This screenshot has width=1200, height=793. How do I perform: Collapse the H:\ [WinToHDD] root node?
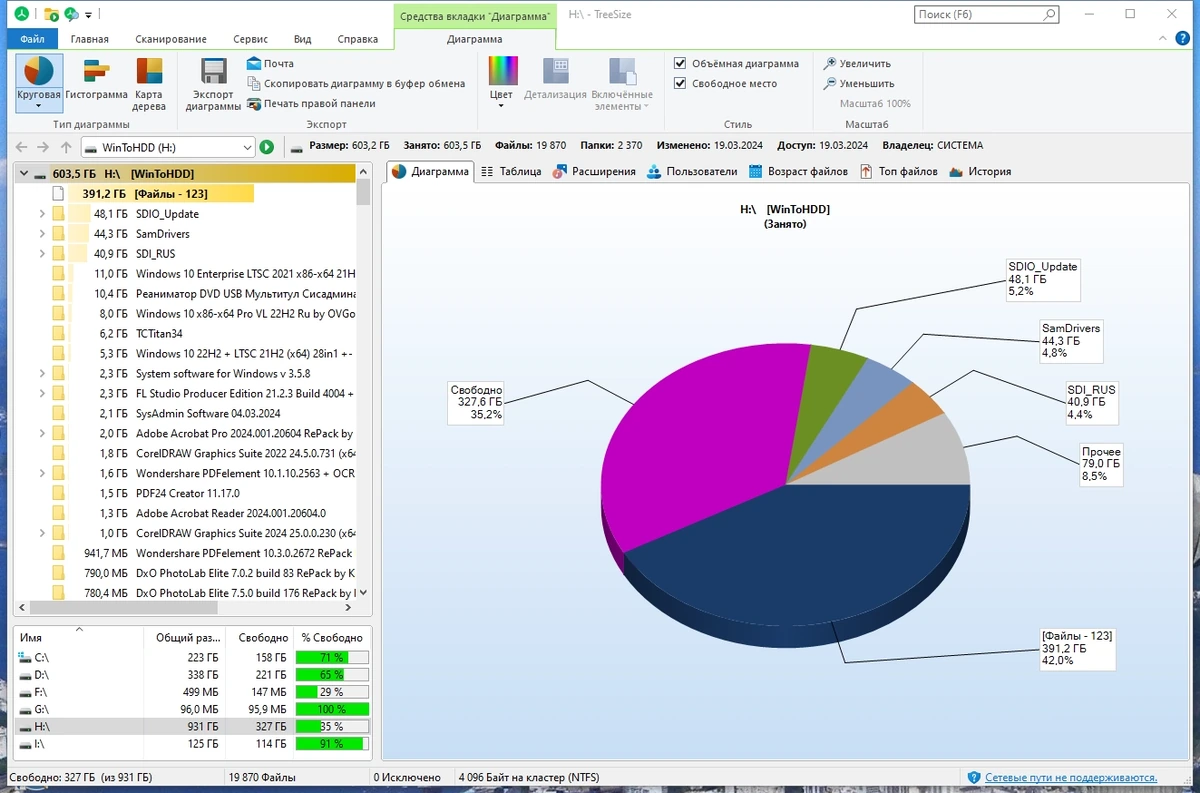[x=22, y=174]
